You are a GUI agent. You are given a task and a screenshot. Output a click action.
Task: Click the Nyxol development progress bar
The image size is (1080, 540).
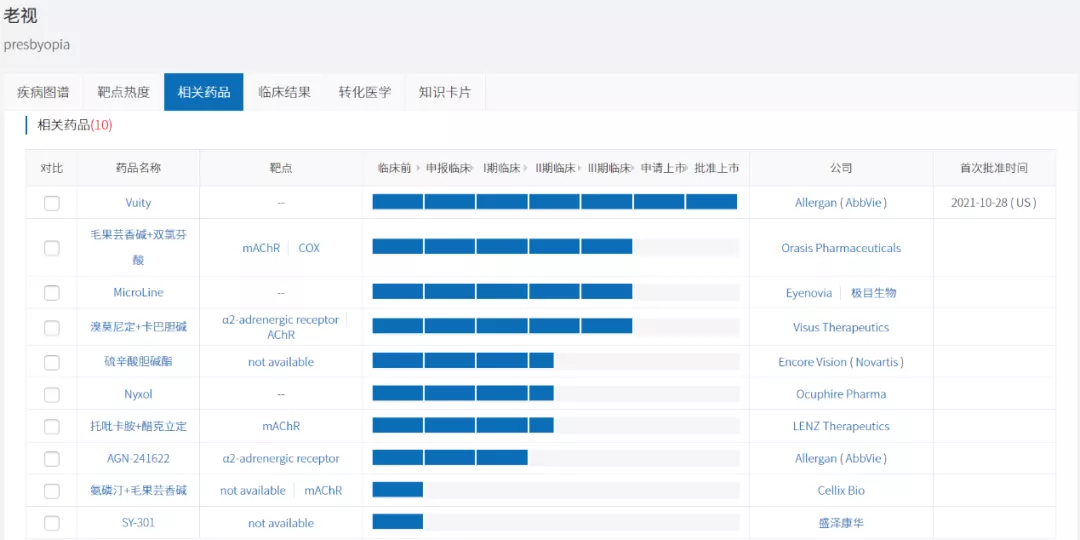555,393
